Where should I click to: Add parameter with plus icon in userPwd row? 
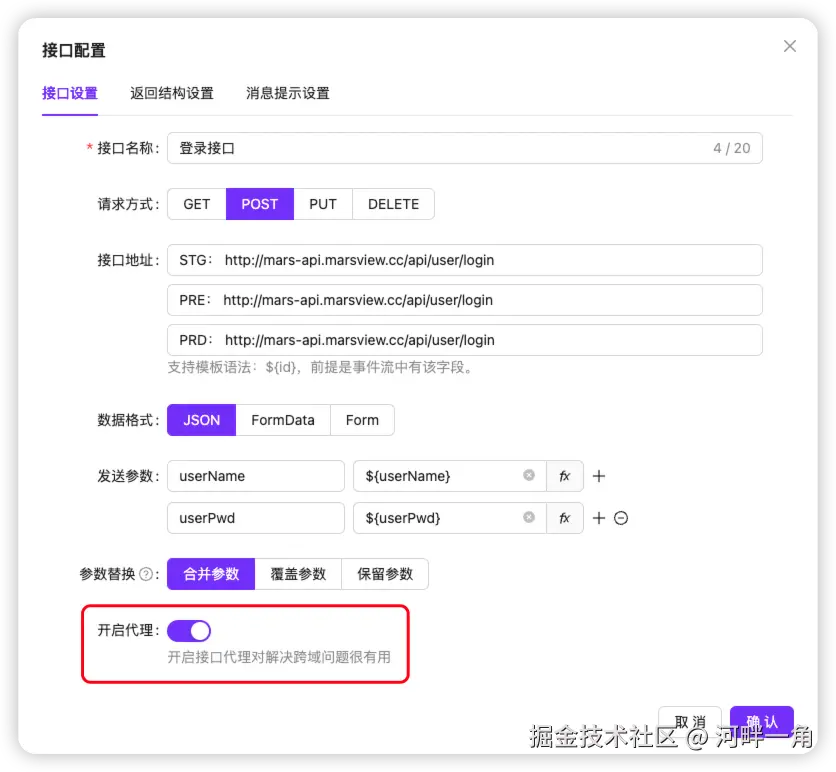[599, 518]
